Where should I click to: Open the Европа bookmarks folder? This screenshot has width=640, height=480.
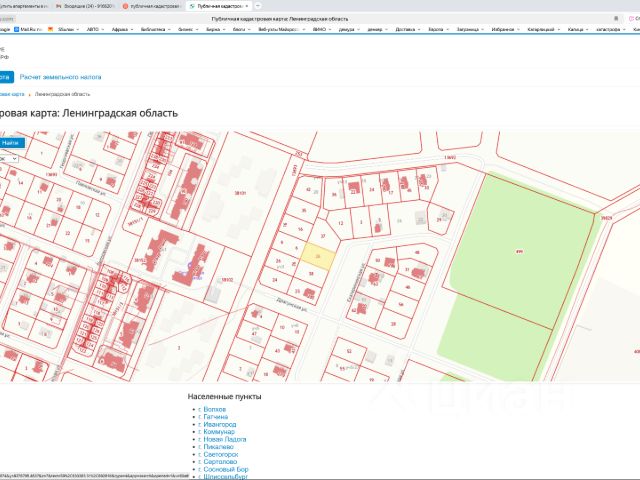tap(436, 29)
